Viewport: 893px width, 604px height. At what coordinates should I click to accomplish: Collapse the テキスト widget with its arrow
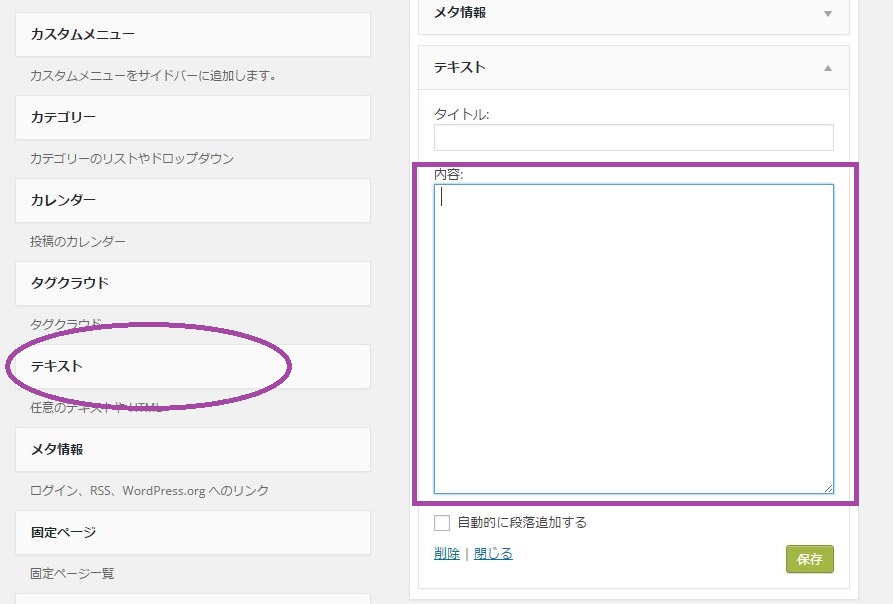click(827, 68)
